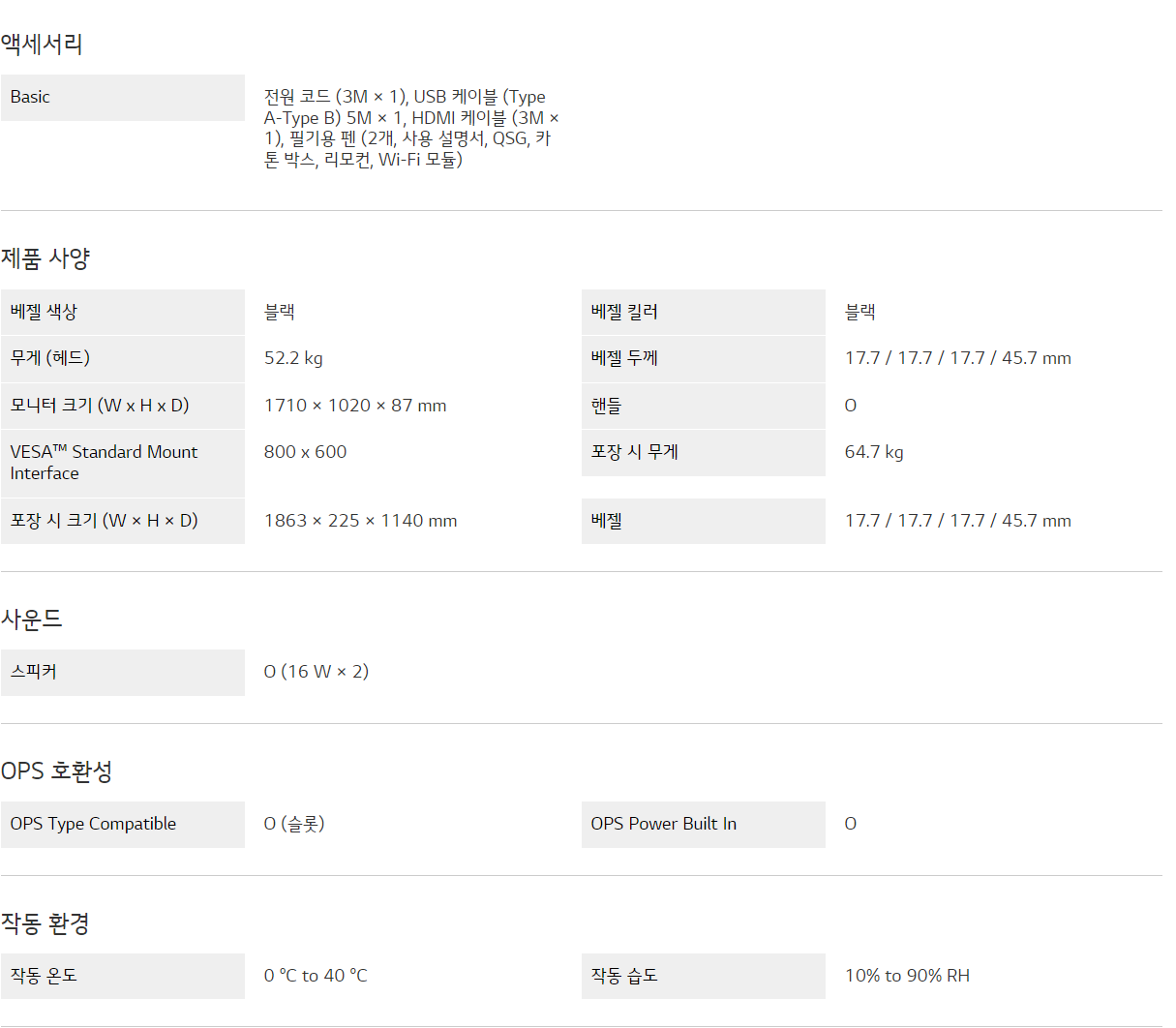The height and width of the screenshot is (1028, 1176).
Task: Click the 사운드 section heading
Action: coord(32,619)
